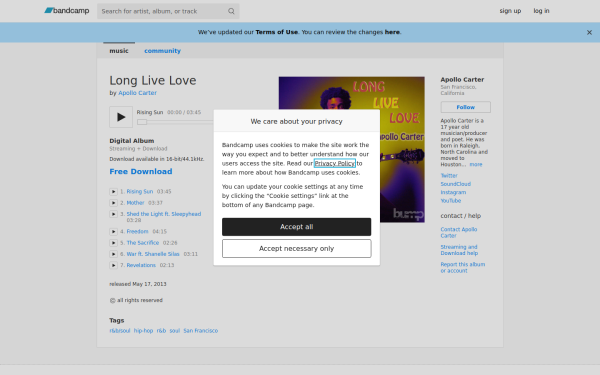
Task: Click the hip-hop tag
Action: 143,331
